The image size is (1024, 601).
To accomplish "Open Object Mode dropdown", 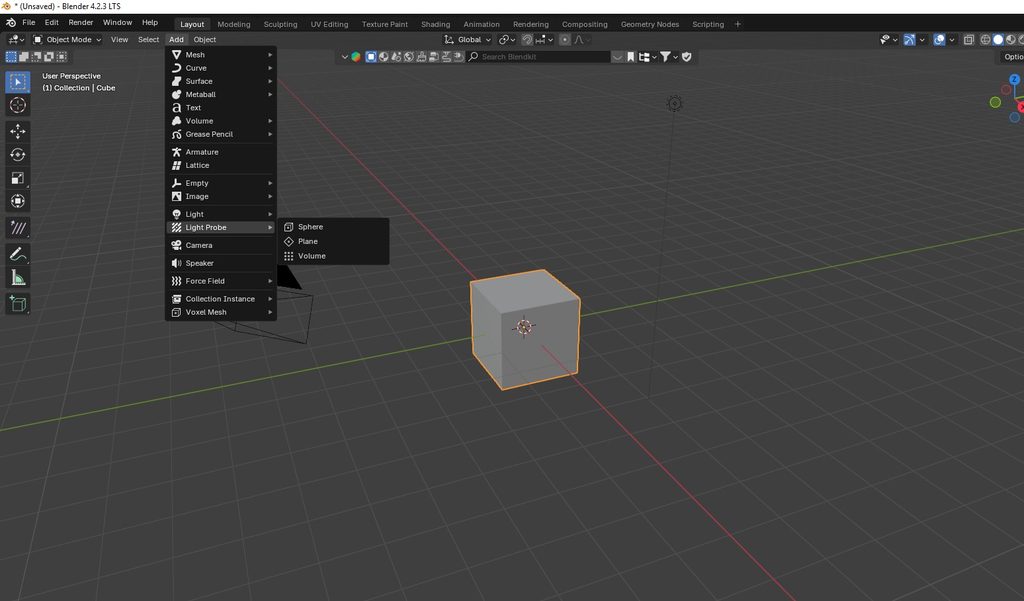I will (67, 40).
